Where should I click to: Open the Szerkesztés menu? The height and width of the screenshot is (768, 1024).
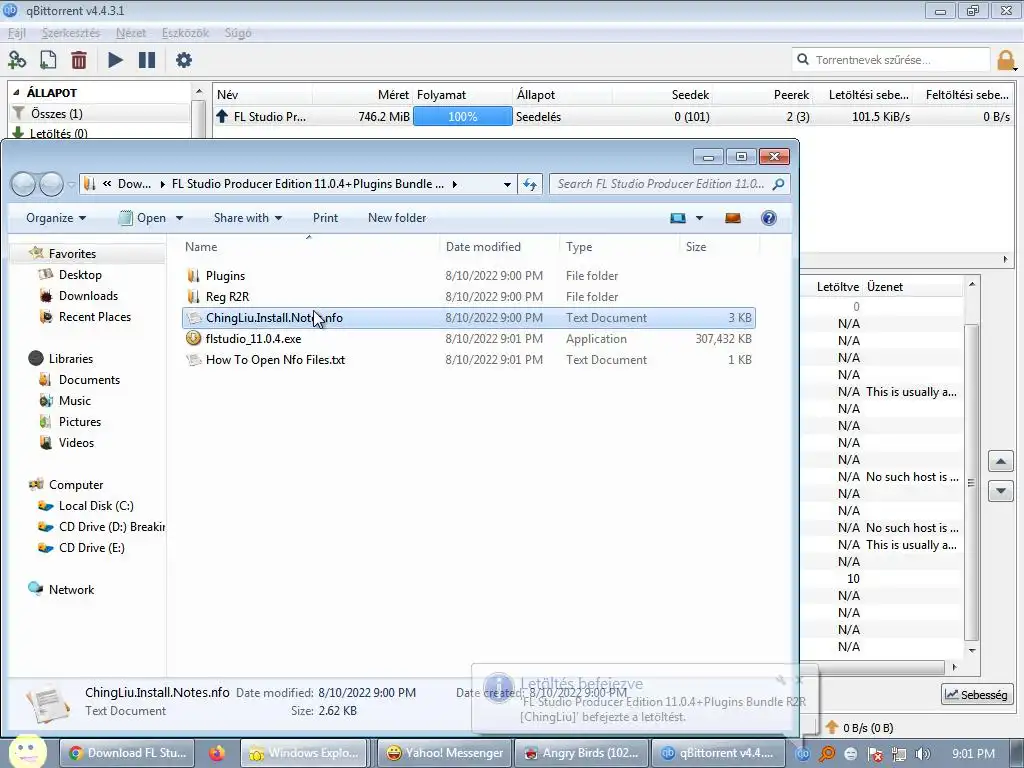coord(71,33)
